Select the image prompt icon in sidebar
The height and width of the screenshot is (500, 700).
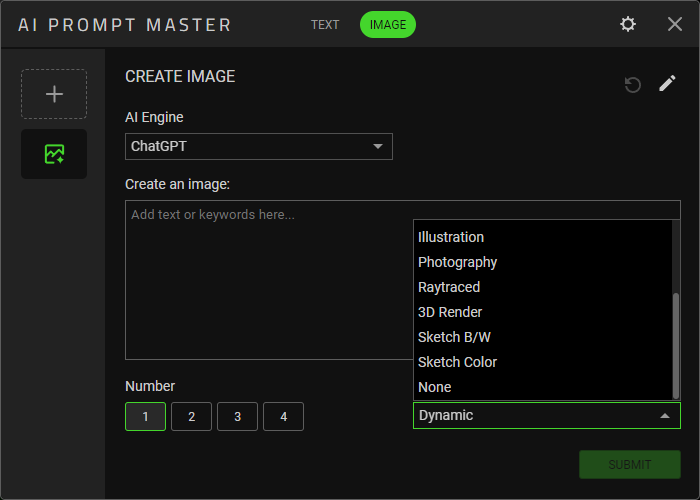point(54,154)
